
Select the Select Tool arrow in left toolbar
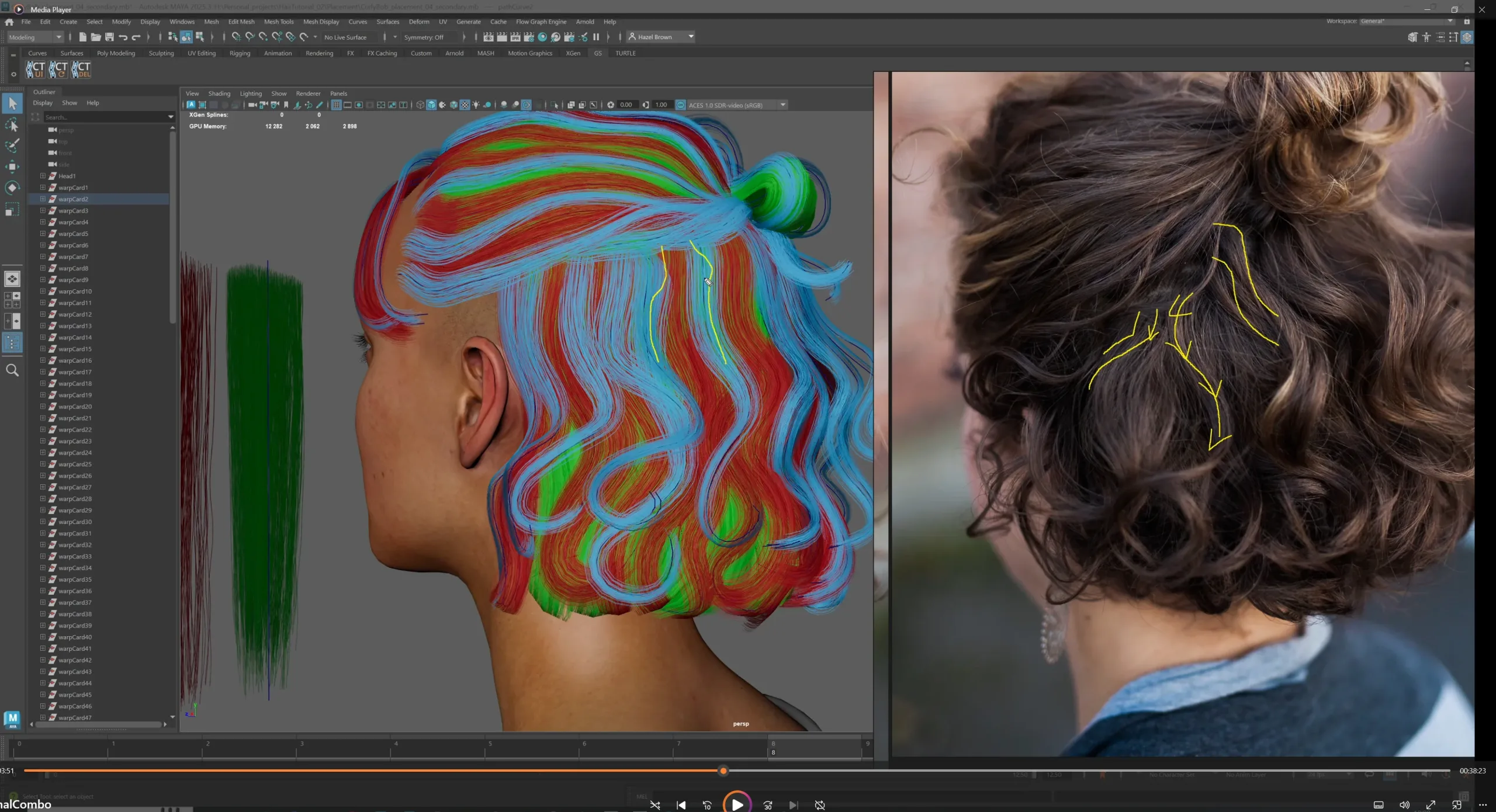pyautogui.click(x=12, y=103)
